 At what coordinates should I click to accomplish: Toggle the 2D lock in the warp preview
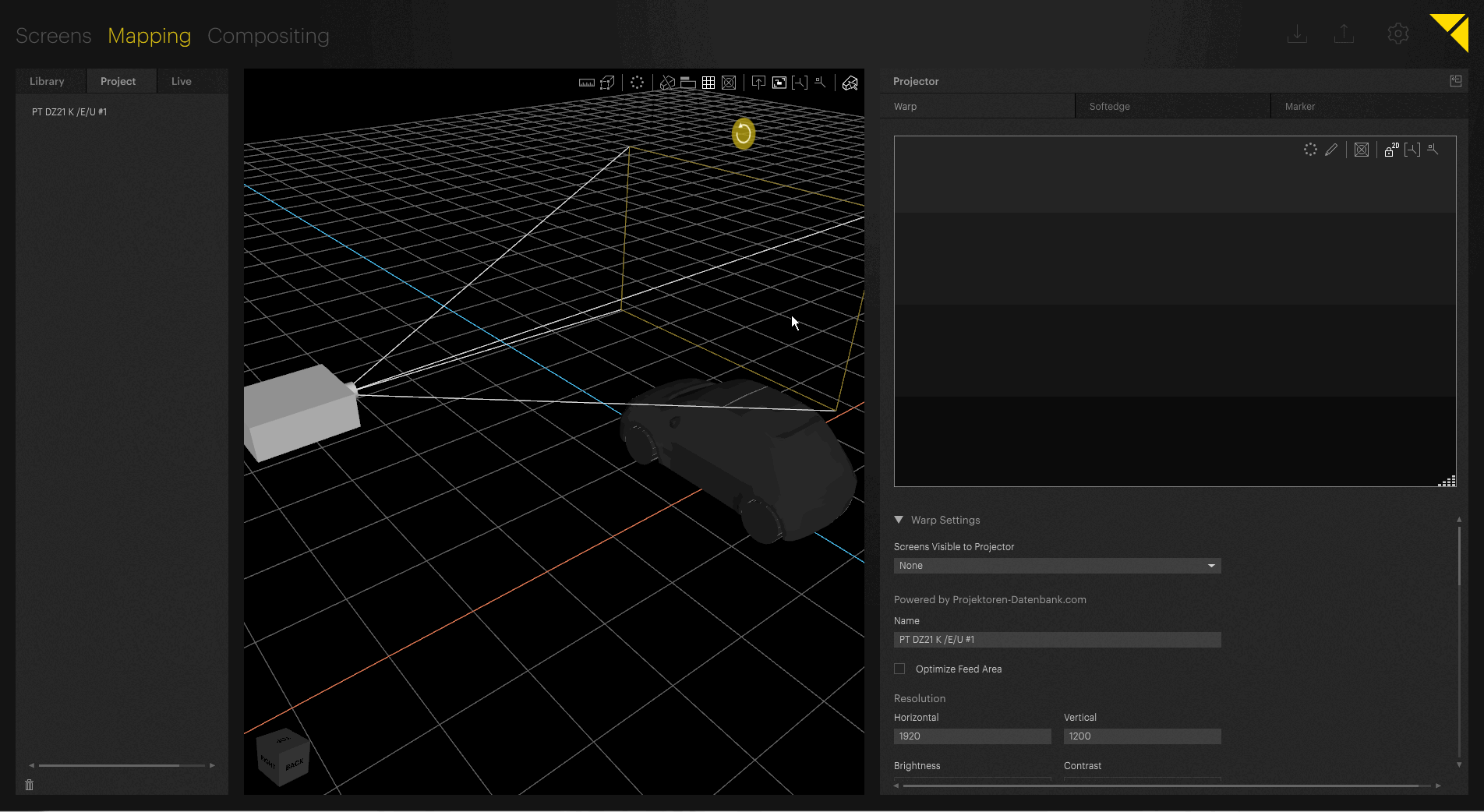coord(1391,150)
